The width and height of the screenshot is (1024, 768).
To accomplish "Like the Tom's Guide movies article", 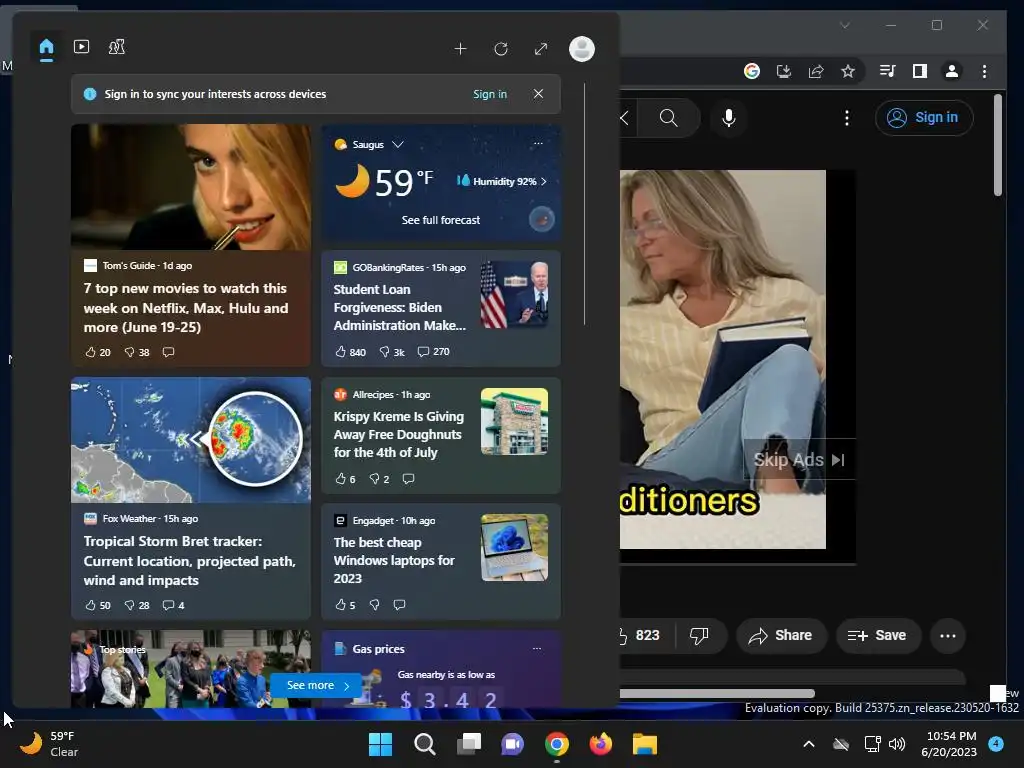I will click(98, 352).
